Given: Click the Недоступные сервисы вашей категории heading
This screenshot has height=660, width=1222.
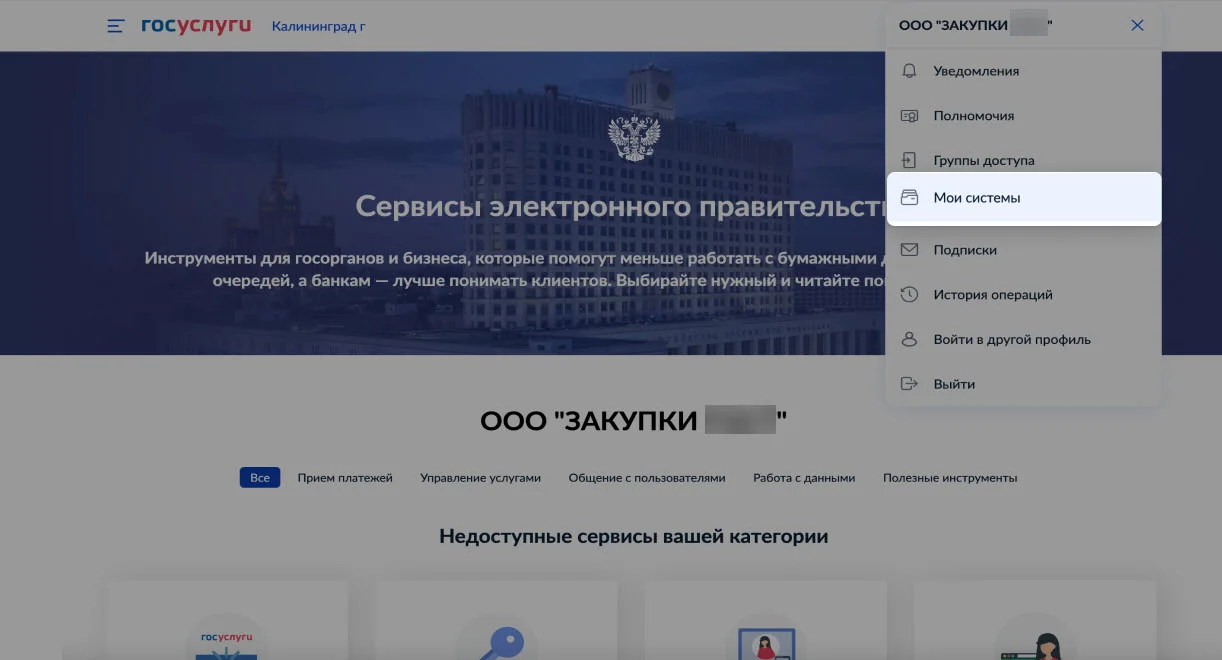Looking at the screenshot, I should (634, 537).
